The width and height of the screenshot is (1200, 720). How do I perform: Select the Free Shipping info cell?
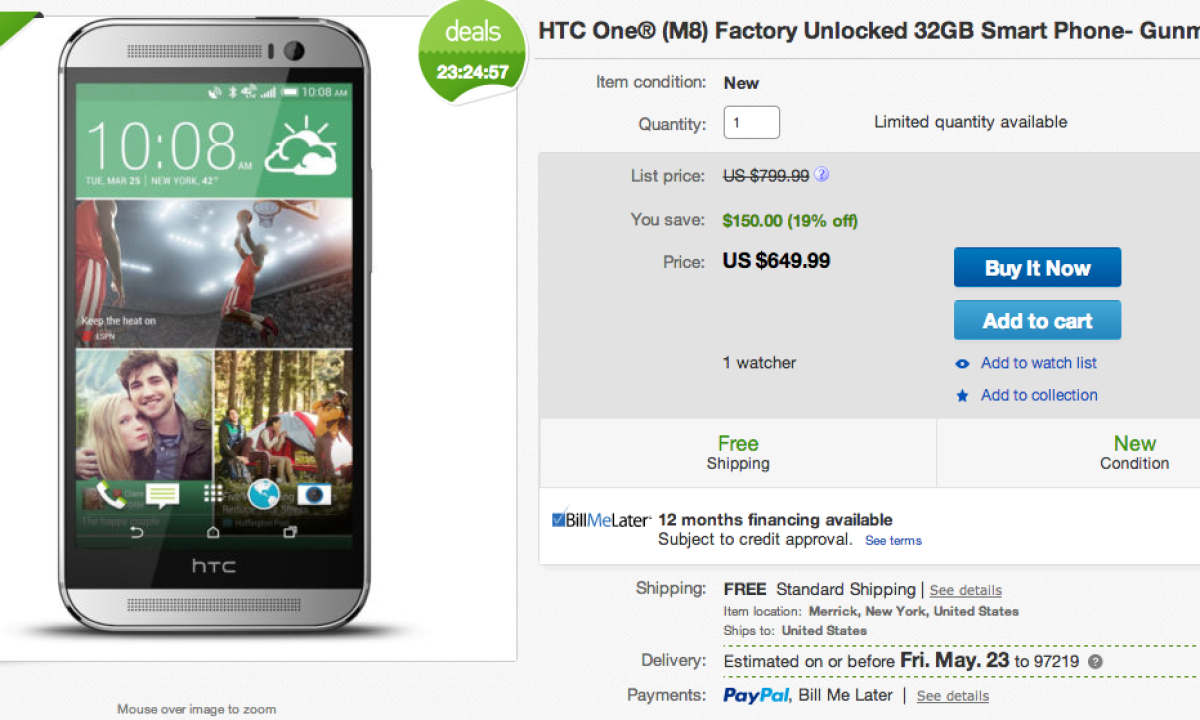(738, 453)
